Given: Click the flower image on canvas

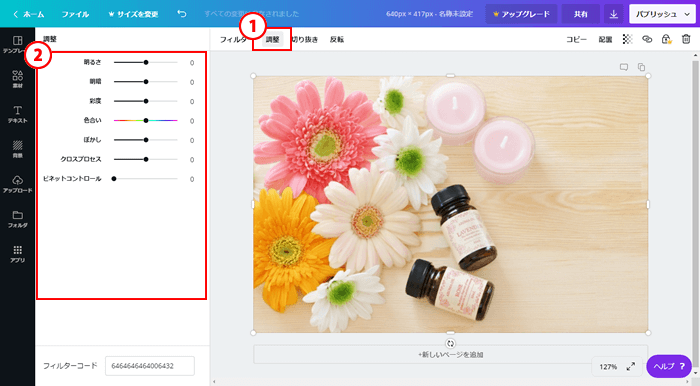Looking at the screenshot, I should pos(450,204).
